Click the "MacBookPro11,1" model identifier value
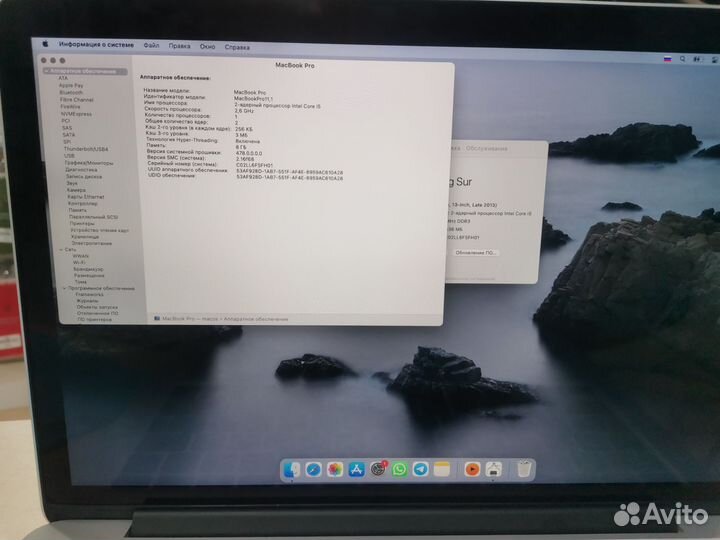Image resolution: width=720 pixels, height=540 pixels. coord(253,99)
